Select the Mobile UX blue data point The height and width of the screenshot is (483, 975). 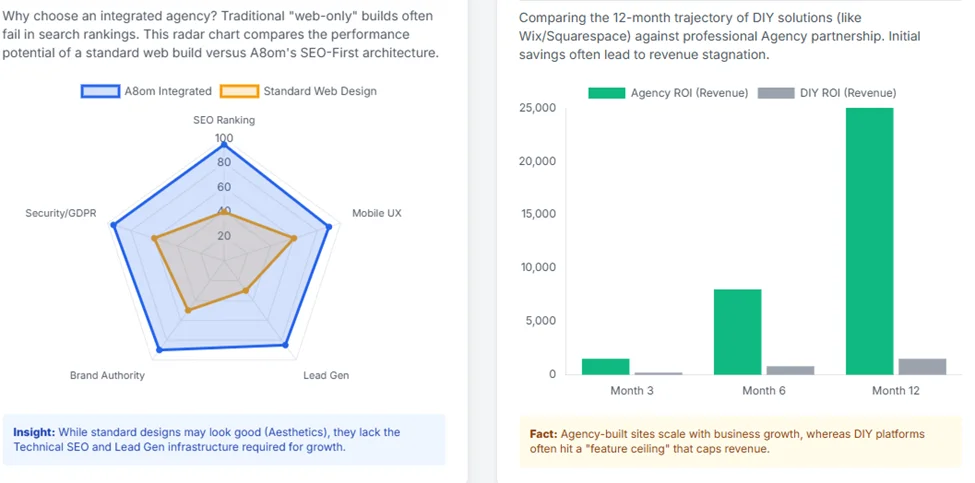coord(329,226)
